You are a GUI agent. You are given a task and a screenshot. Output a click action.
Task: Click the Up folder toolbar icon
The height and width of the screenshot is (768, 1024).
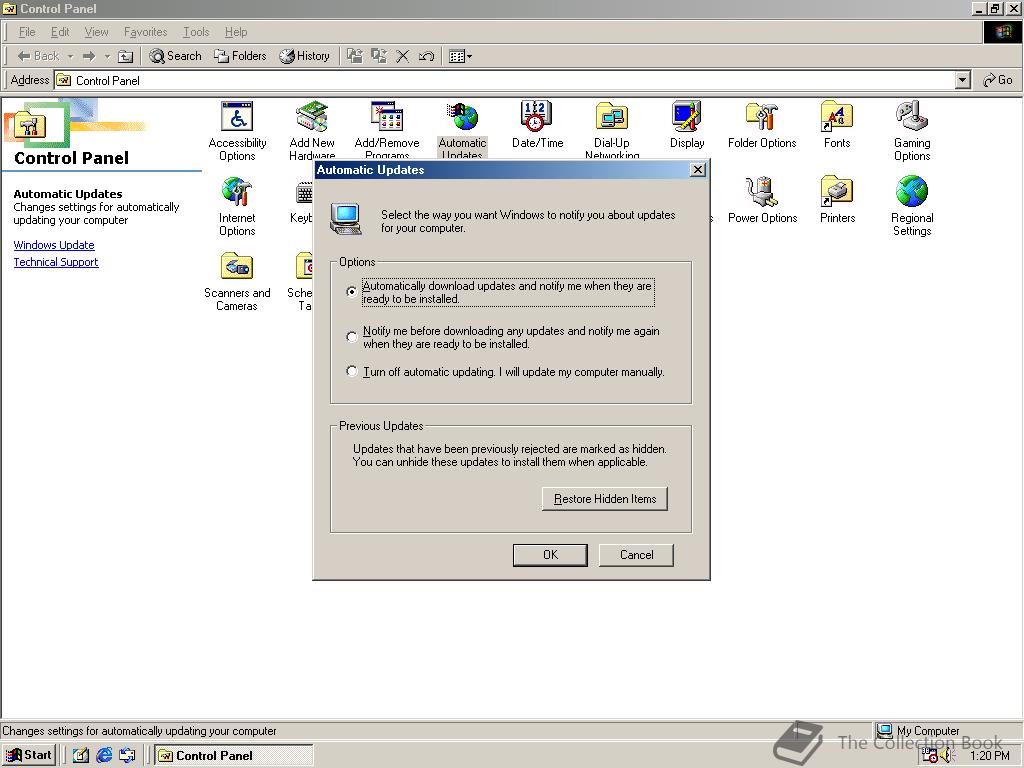click(125, 57)
